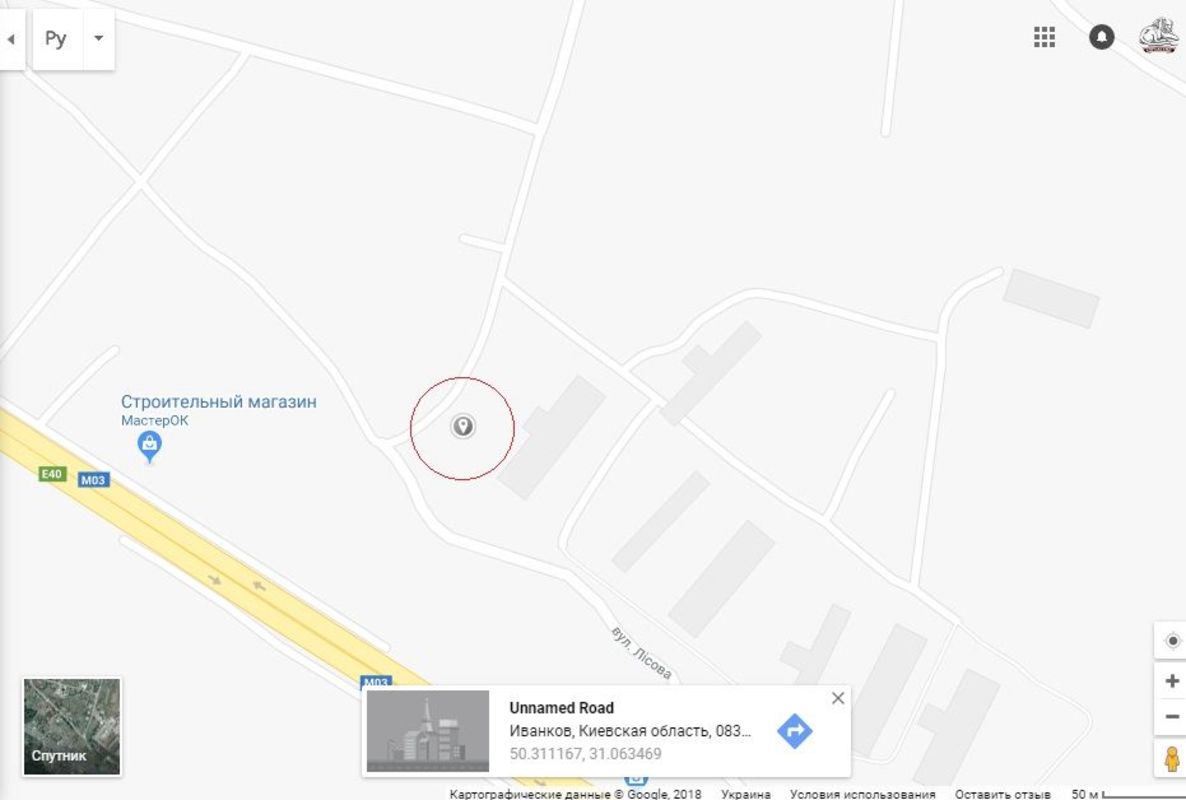Viewport: 1186px width, 800px height.
Task: Open the Unnamed Road place photo thumbnail
Action: [428, 731]
